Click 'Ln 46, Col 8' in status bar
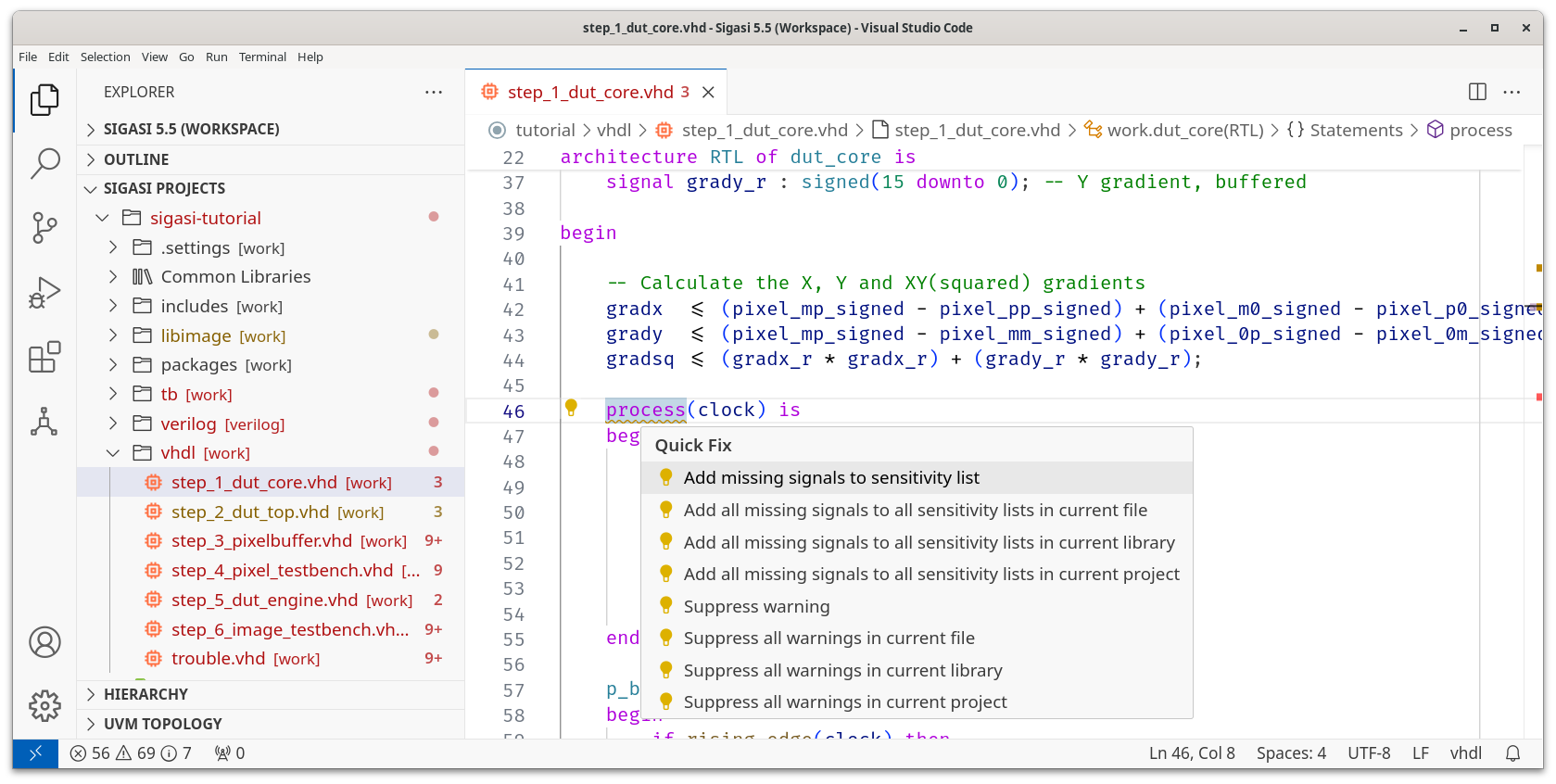Screen dimensions: 1556x784 (x=1192, y=753)
